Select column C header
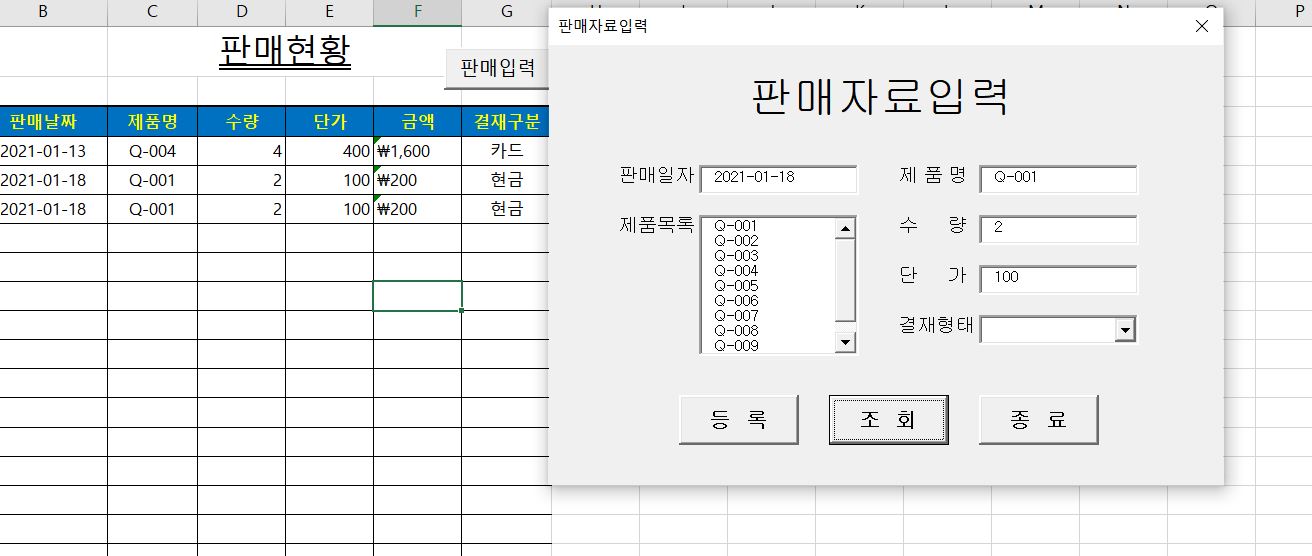Viewport: 1312px width, 556px height. point(152,12)
